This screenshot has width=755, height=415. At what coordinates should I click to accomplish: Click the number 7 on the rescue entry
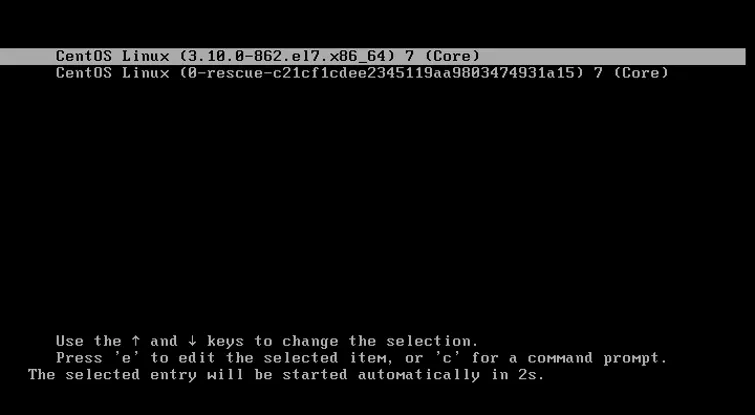coord(598,73)
